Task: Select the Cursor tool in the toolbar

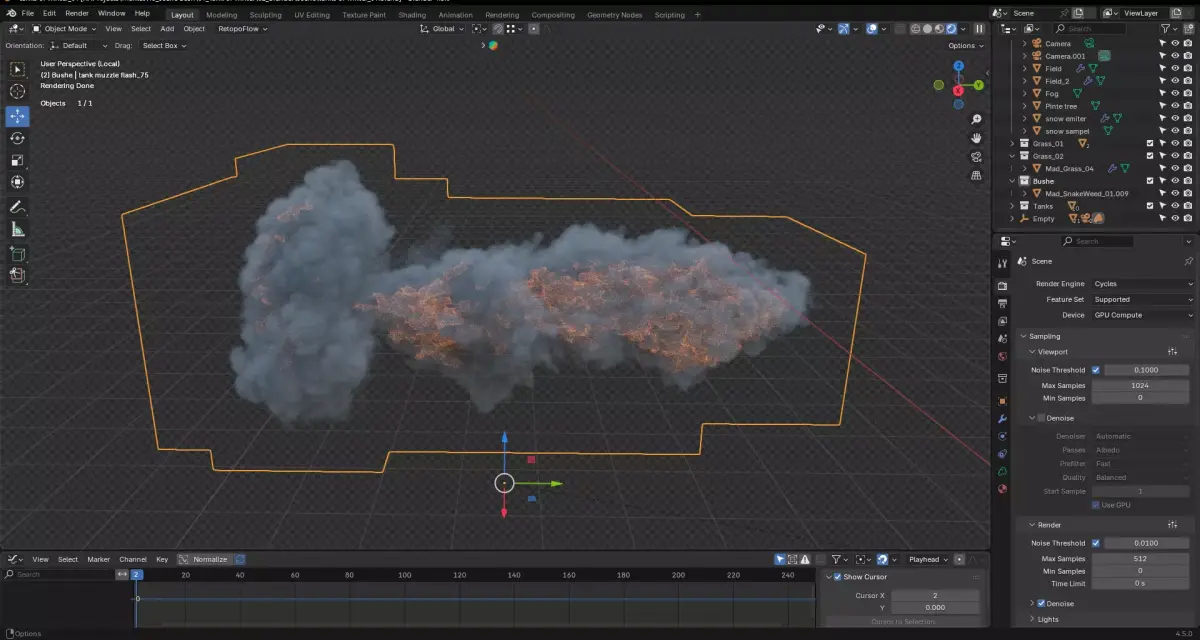Action: coord(18,91)
